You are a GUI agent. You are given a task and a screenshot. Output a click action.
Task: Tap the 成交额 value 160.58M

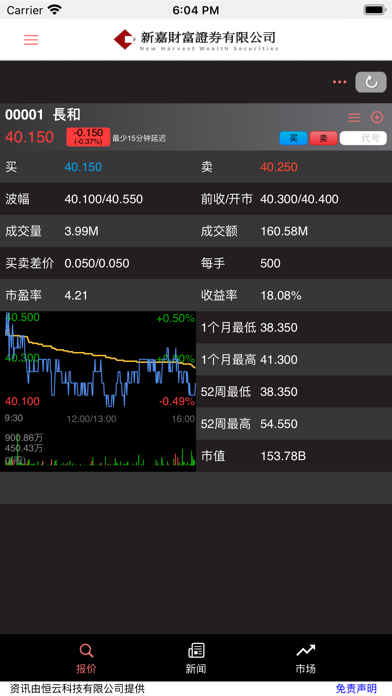coord(284,231)
